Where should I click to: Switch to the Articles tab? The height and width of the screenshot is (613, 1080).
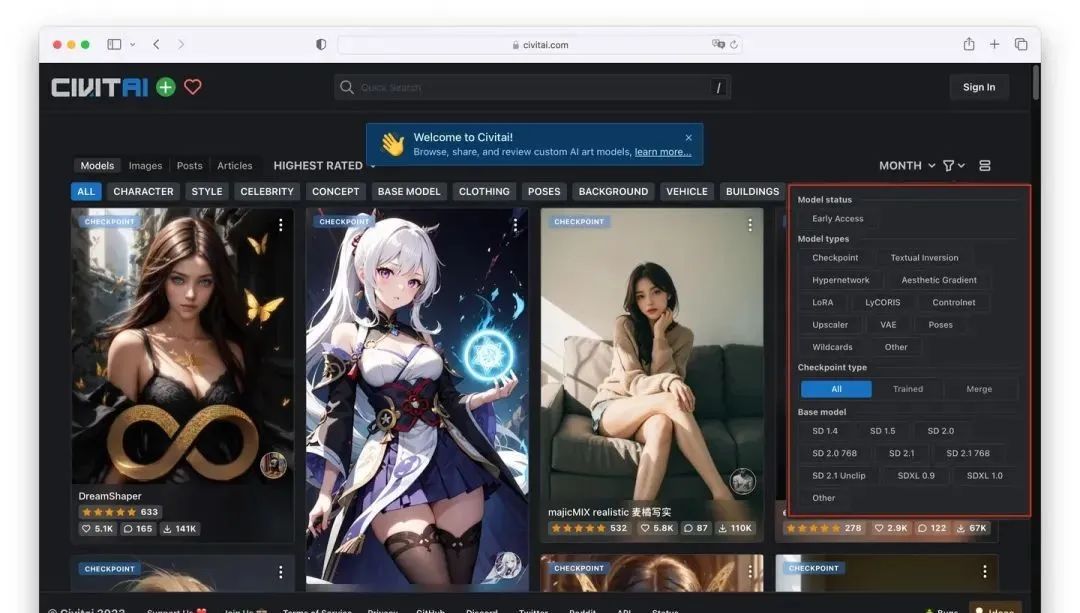[x=235, y=166]
